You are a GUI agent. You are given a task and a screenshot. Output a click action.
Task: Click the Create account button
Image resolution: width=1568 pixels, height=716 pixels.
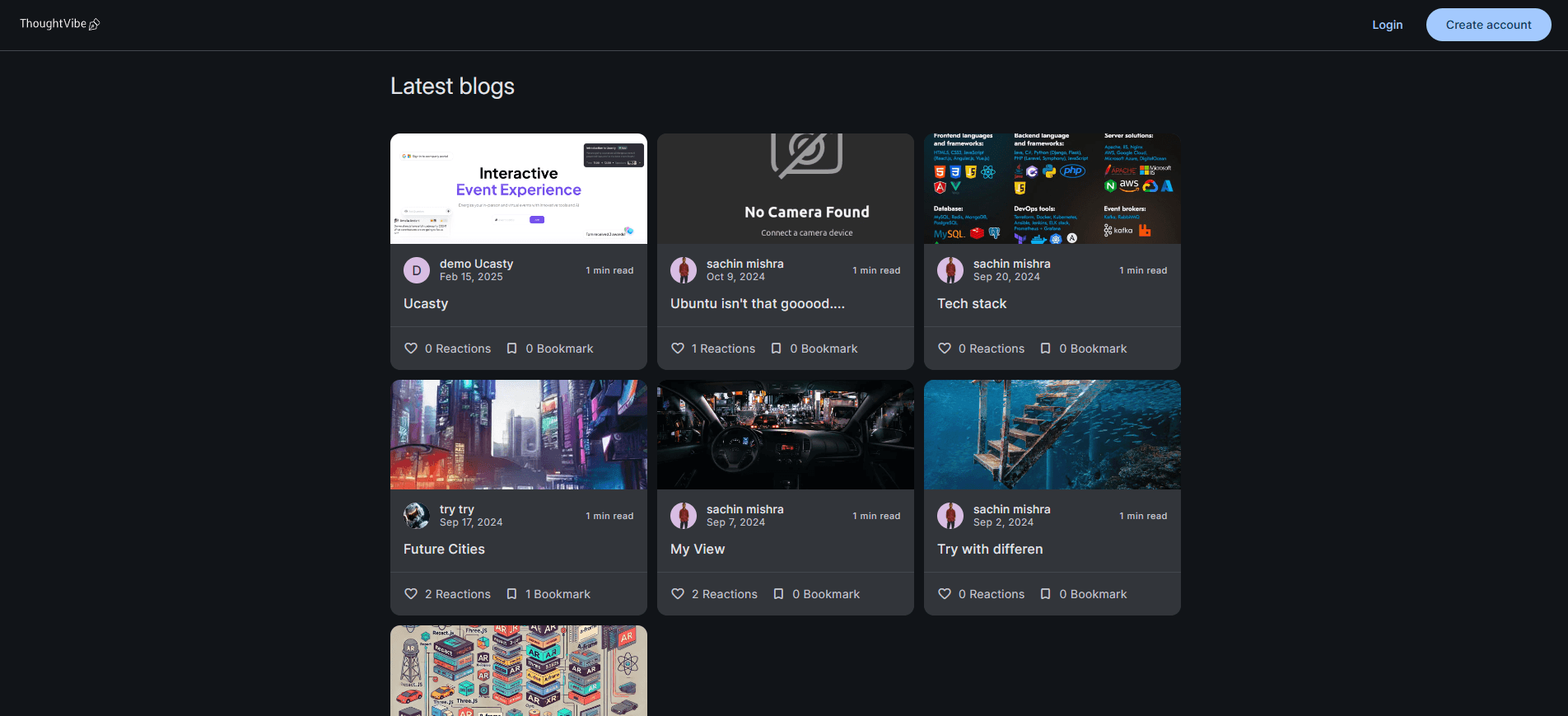pyautogui.click(x=1488, y=25)
